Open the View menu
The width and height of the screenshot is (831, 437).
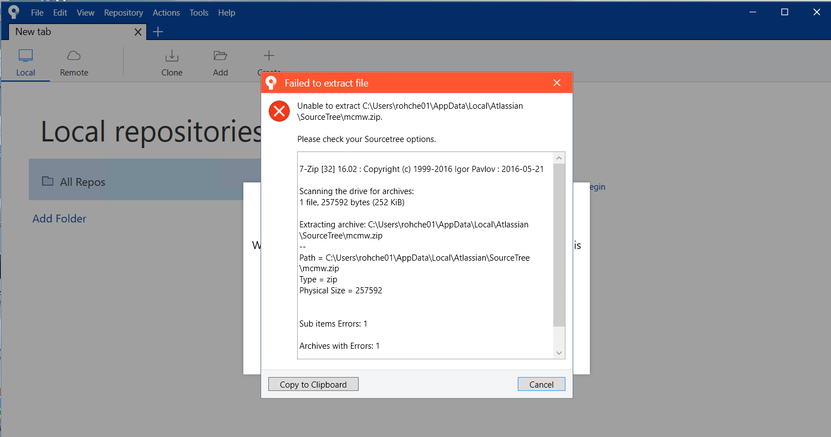85,13
